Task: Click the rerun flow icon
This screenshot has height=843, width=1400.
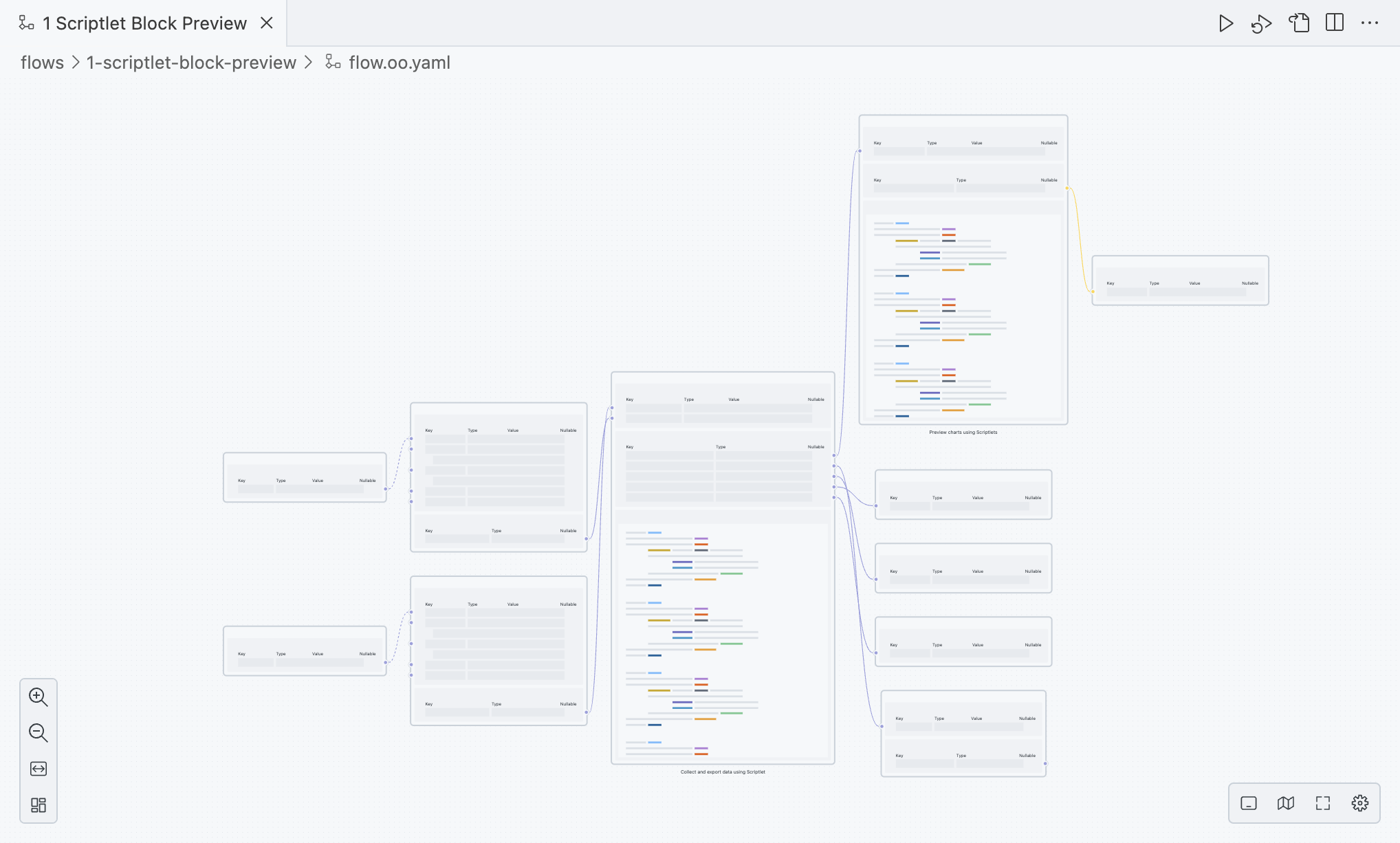Action: click(x=1261, y=23)
